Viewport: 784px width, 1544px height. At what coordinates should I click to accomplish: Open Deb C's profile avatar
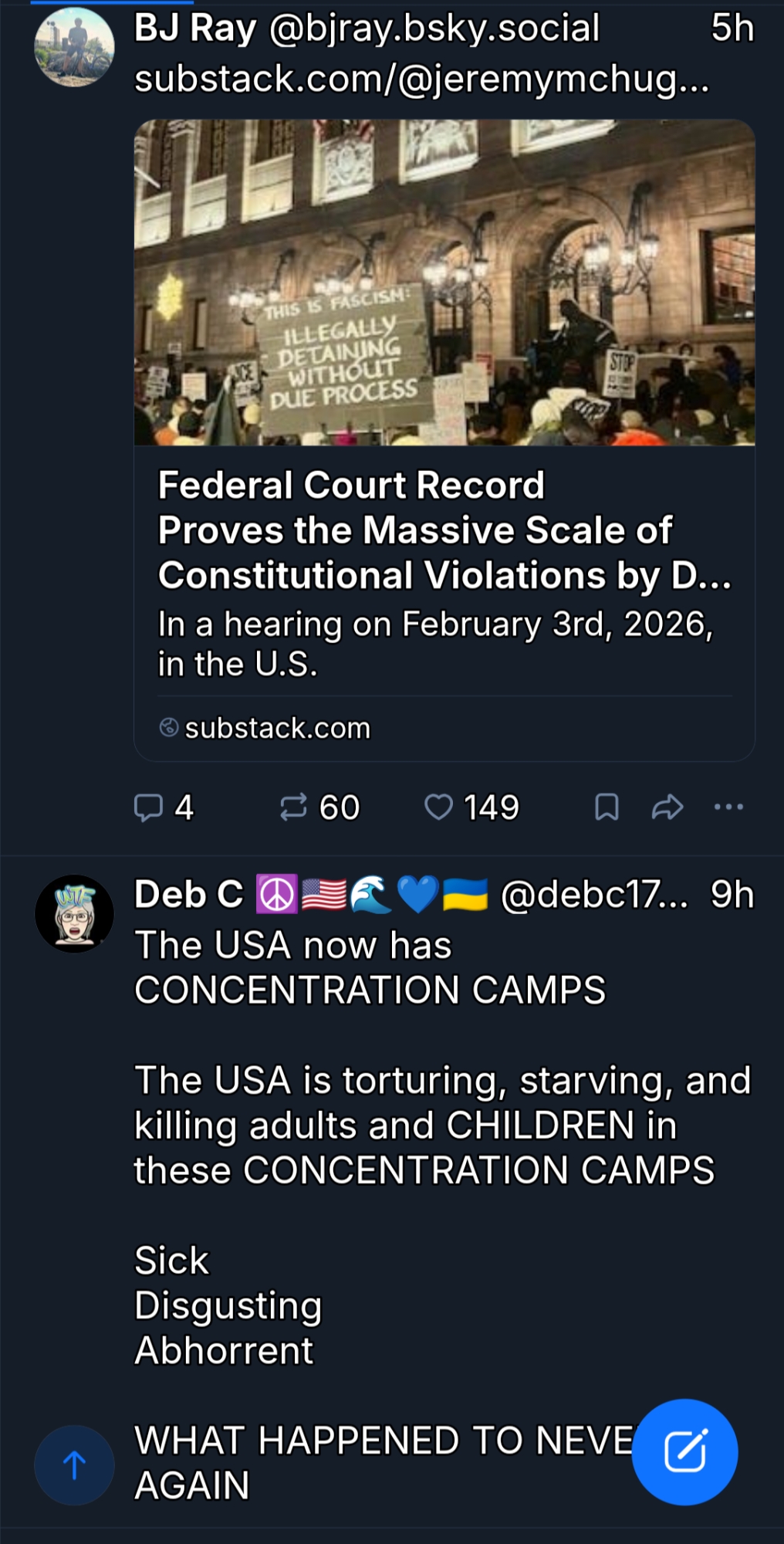pyautogui.click(x=74, y=913)
